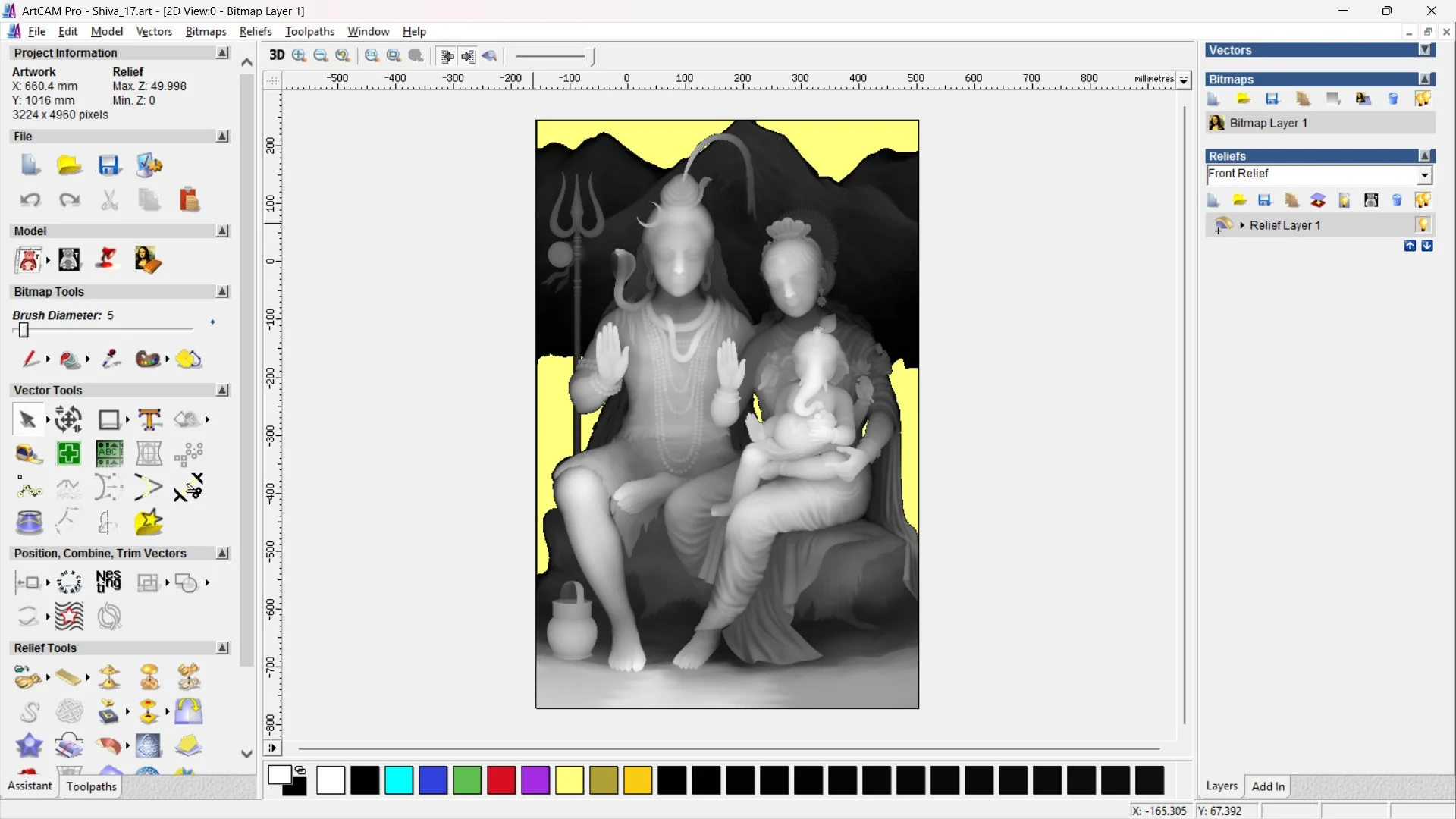Select the Create Text vector tool

149,419
